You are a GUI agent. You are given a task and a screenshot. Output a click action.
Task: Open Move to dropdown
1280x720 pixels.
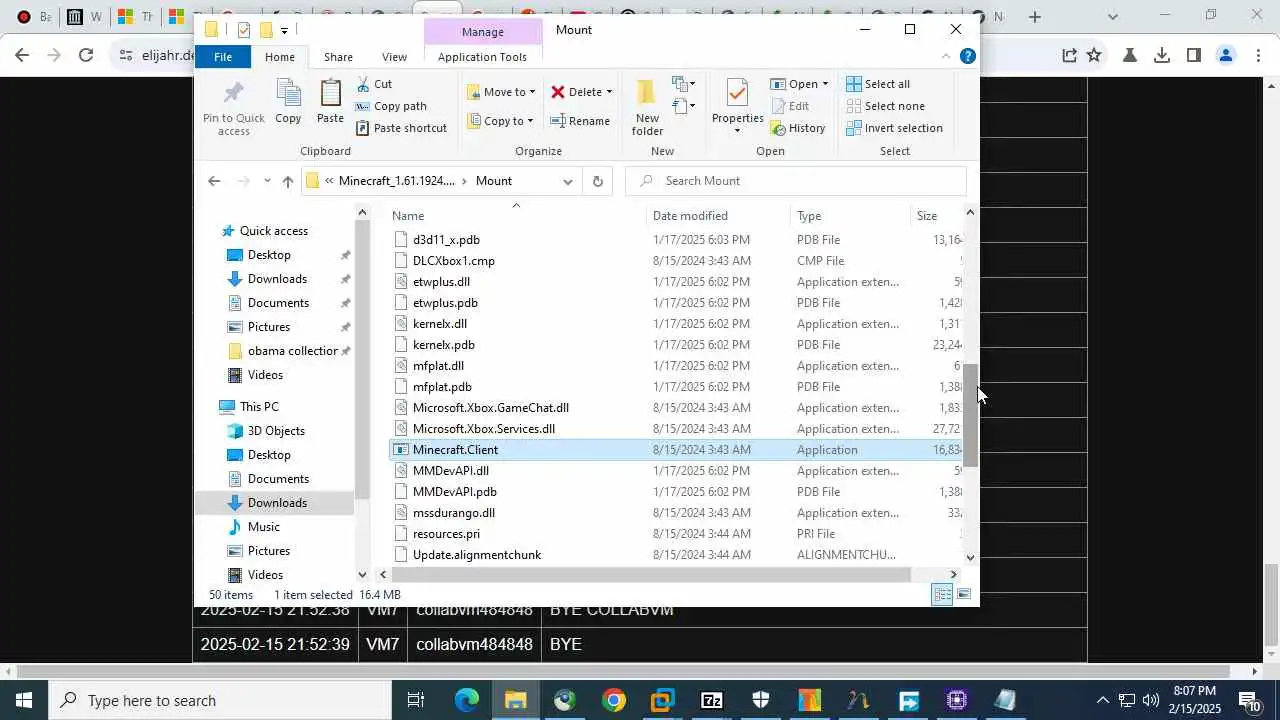point(502,92)
